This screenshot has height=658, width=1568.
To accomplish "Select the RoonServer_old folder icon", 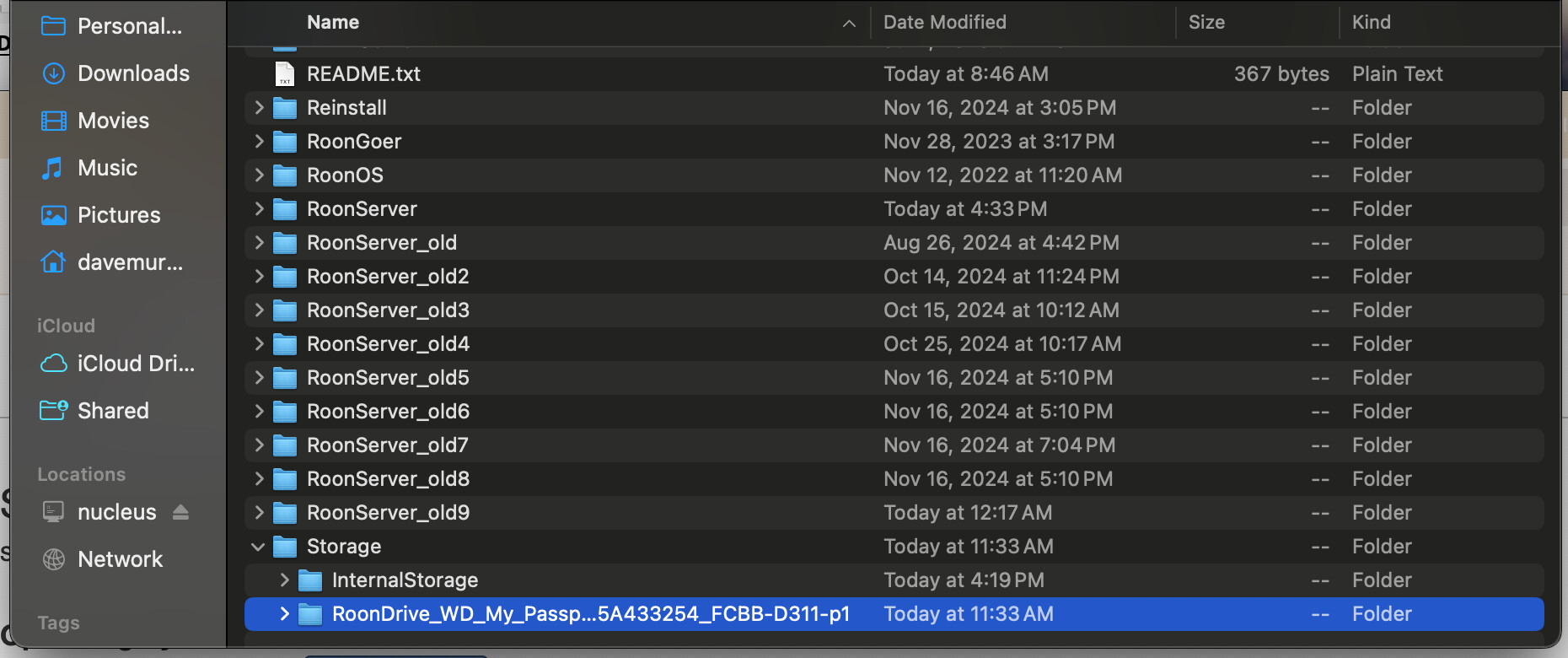I will pos(285,243).
